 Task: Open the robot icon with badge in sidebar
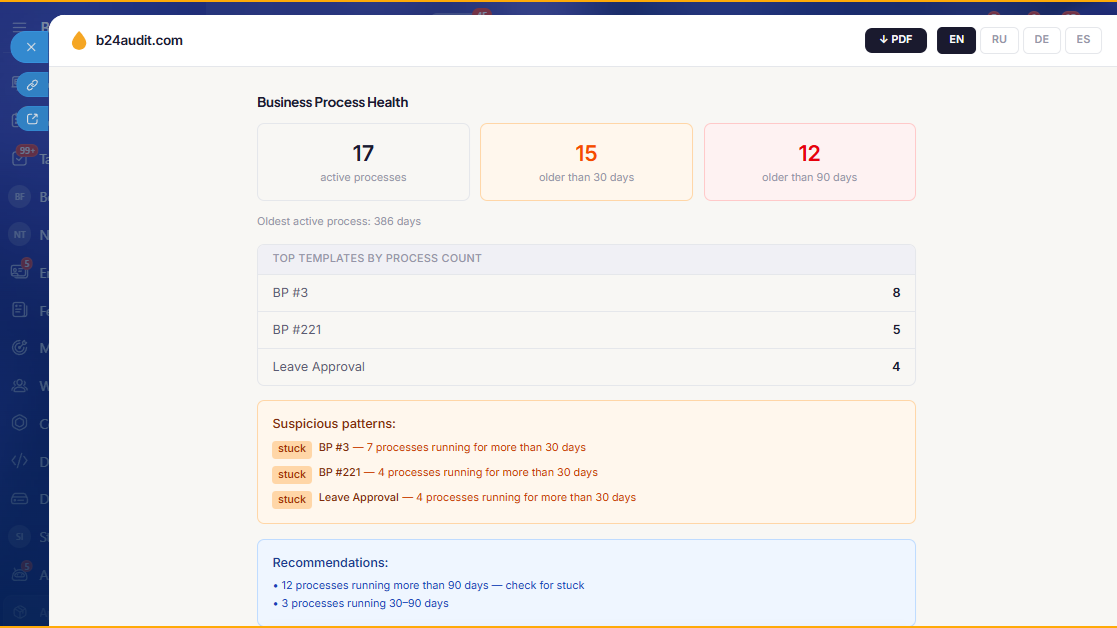20,573
